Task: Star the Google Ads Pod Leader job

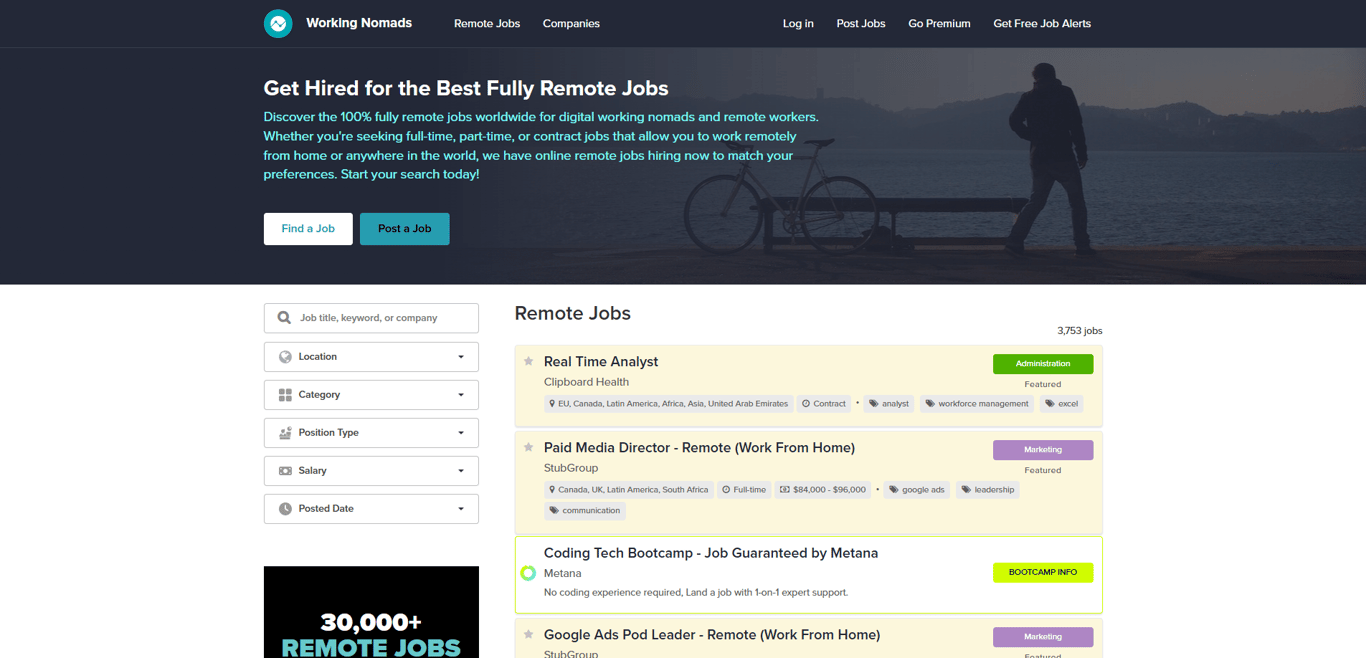Action: point(529,634)
